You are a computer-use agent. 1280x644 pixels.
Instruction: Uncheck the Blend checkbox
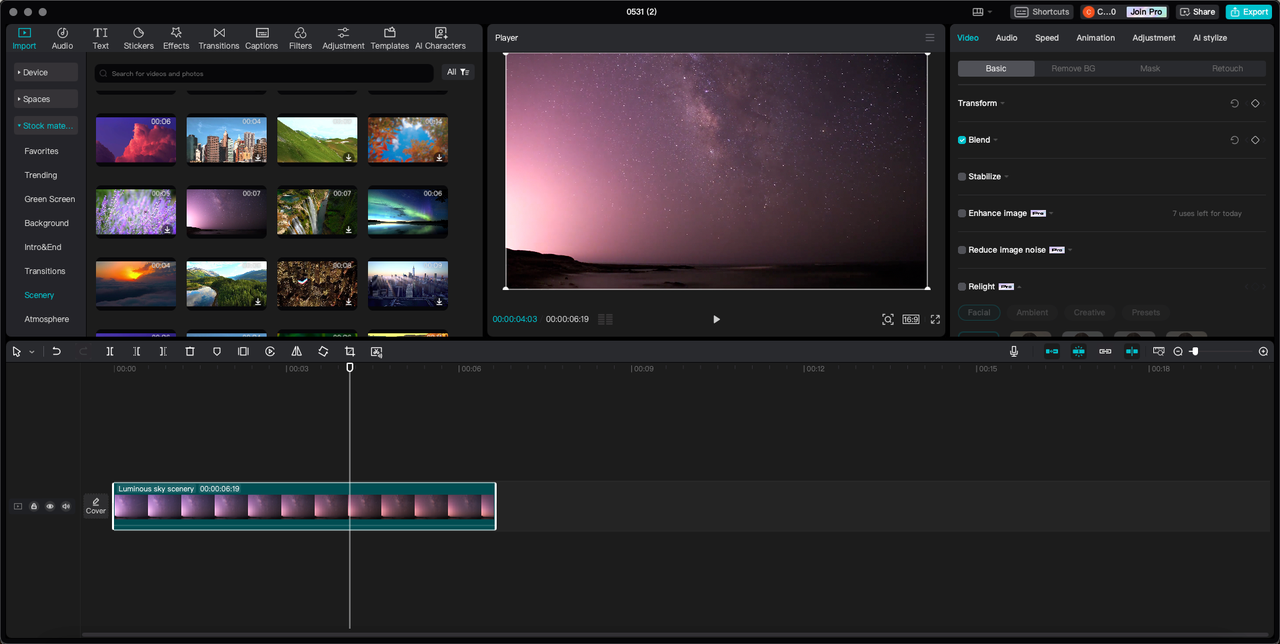click(962, 140)
